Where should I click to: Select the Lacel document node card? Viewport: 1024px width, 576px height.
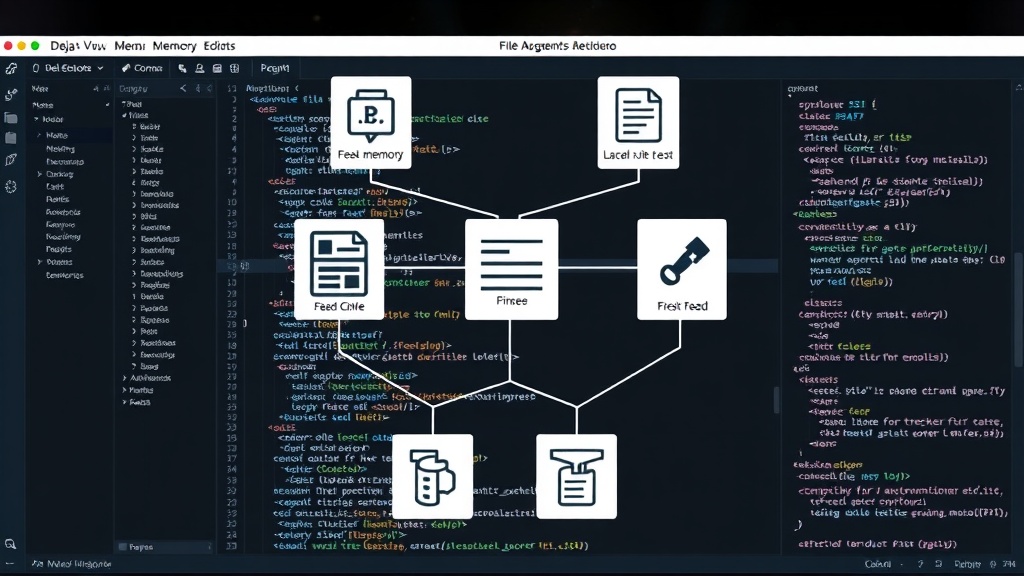(x=638, y=123)
